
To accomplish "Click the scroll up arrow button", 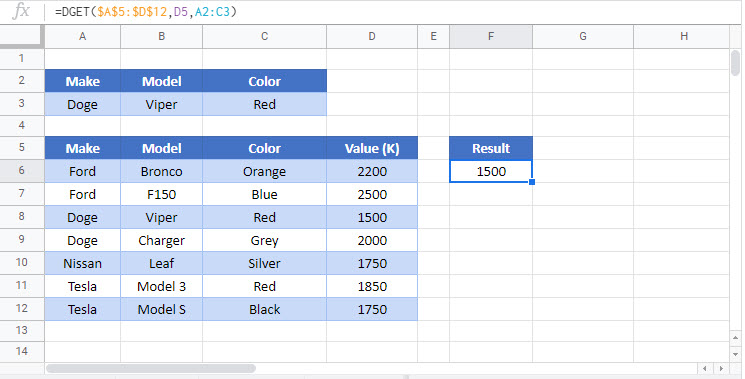I will 735,337.
